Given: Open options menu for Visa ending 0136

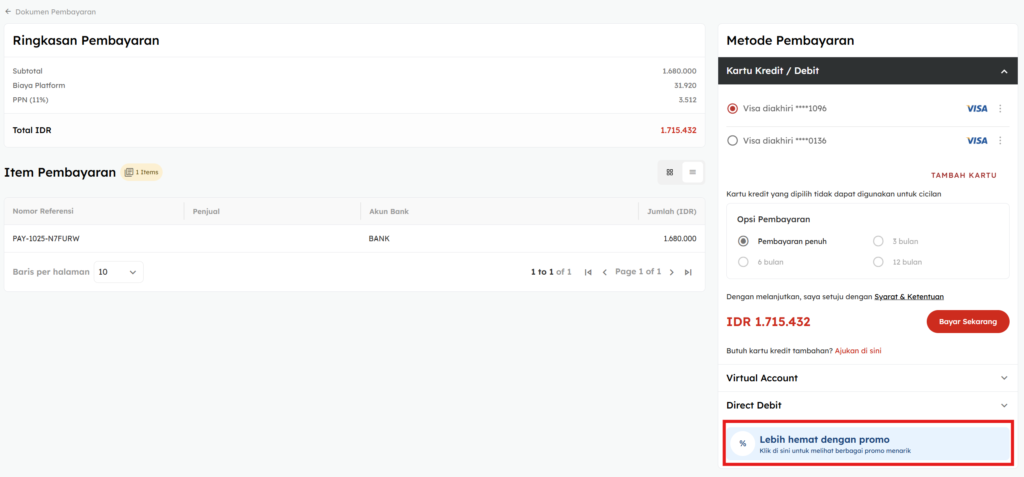Looking at the screenshot, I should pyautogui.click(x=1000, y=141).
